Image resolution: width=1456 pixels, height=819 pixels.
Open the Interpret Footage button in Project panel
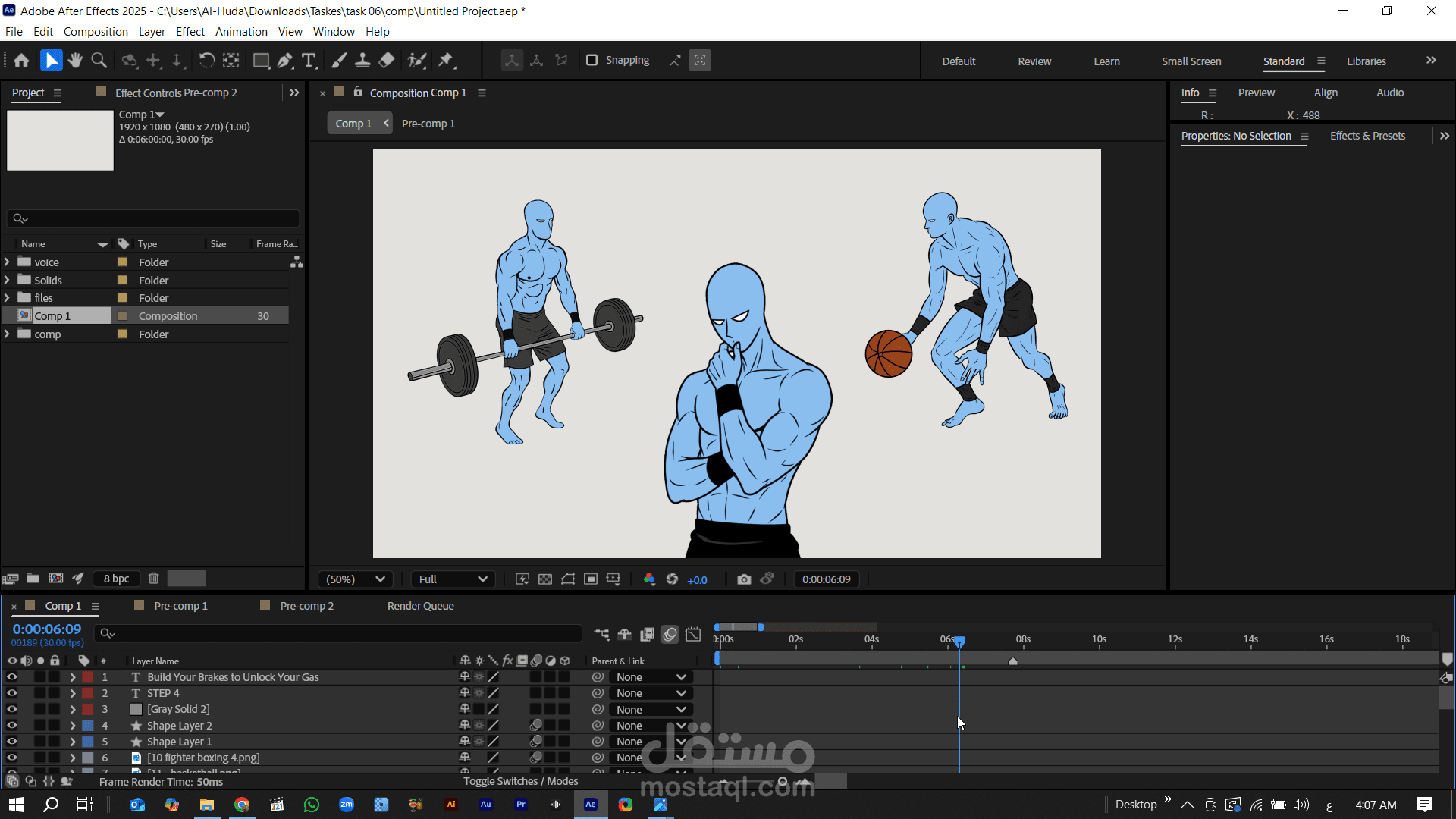tap(11, 579)
